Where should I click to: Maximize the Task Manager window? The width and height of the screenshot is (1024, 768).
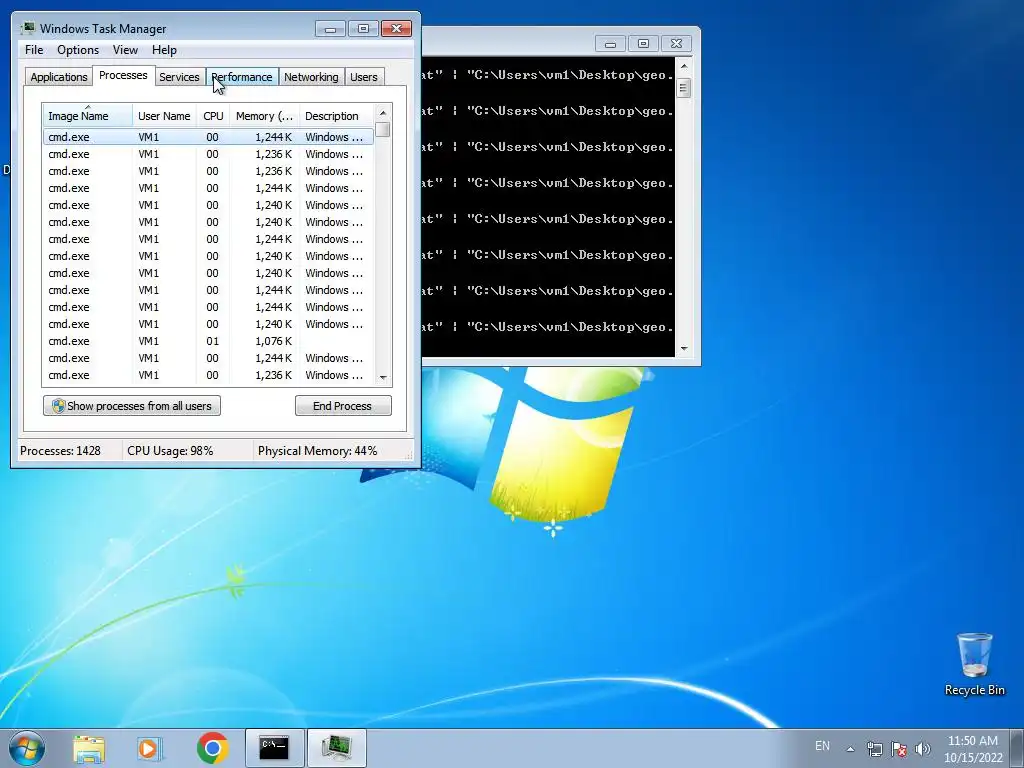point(363,29)
